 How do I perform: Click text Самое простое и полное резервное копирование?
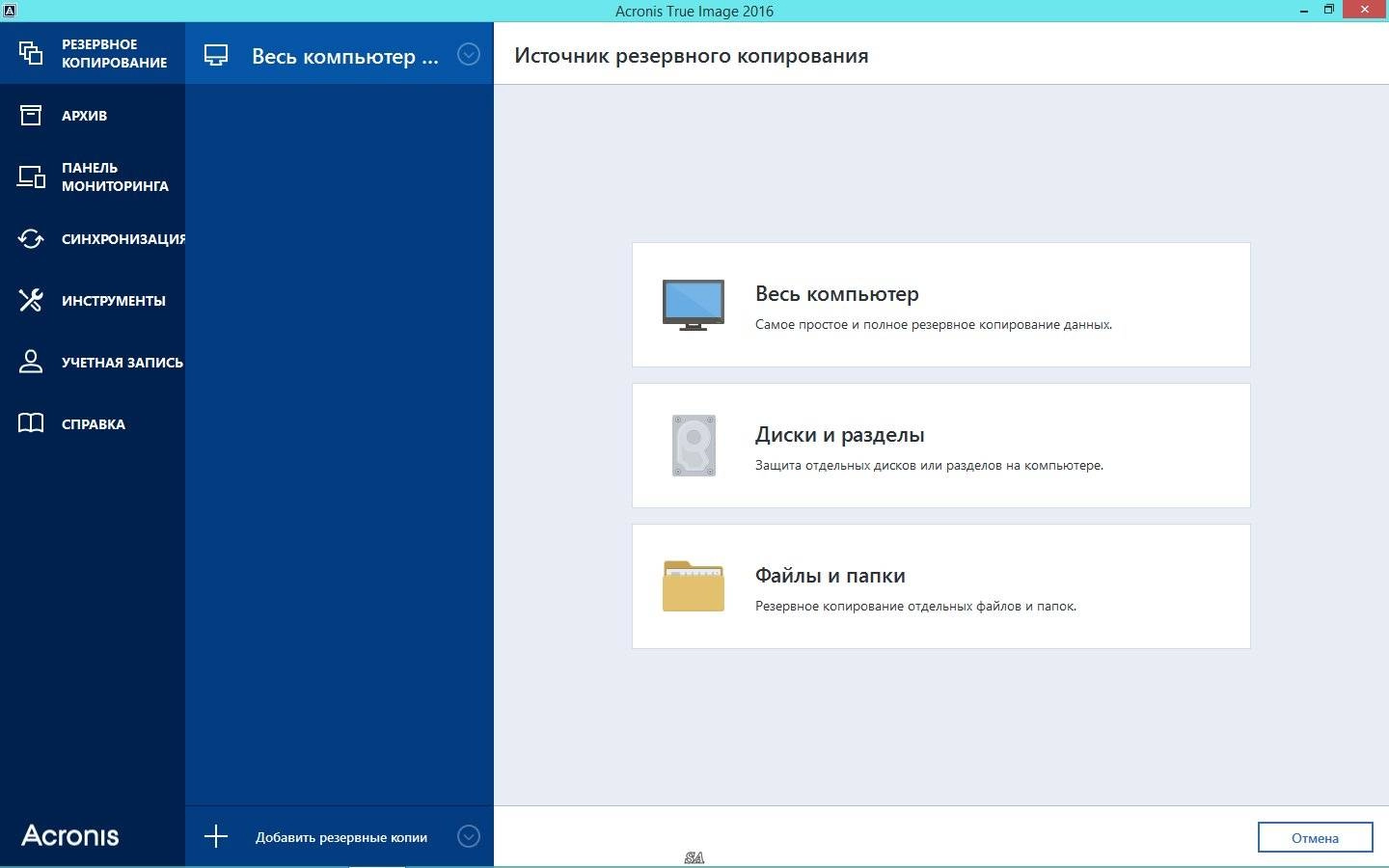934,325
